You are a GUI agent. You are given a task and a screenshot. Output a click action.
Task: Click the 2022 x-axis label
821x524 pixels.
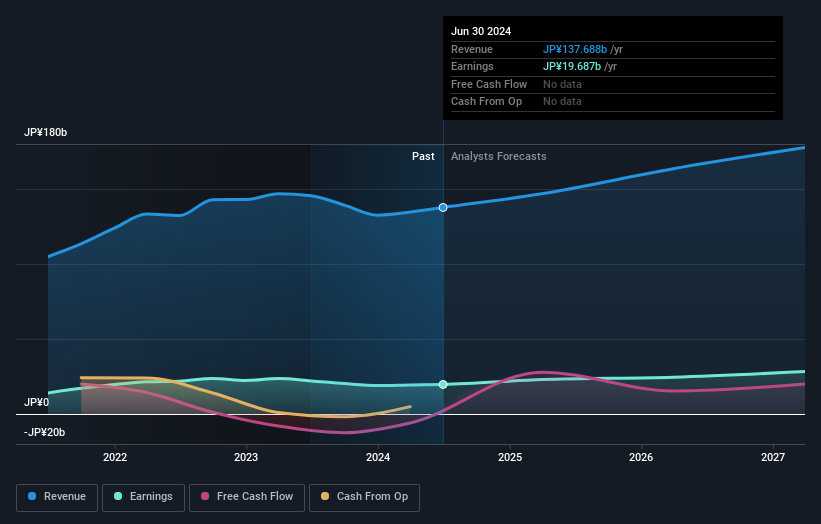(115, 457)
